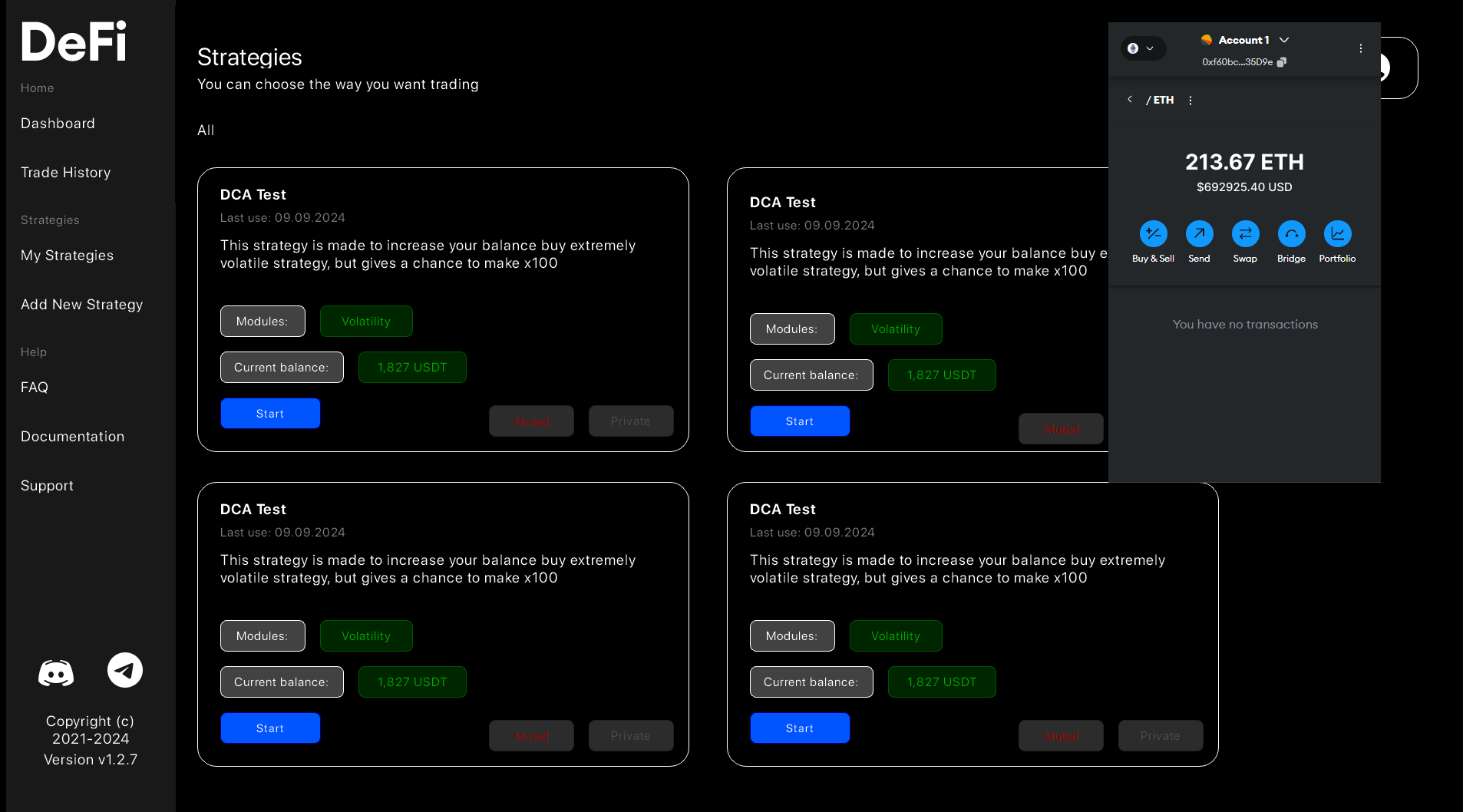The image size is (1463, 812).
Task: Toggle Muted on the top-right DCA Test card
Action: (1061, 429)
